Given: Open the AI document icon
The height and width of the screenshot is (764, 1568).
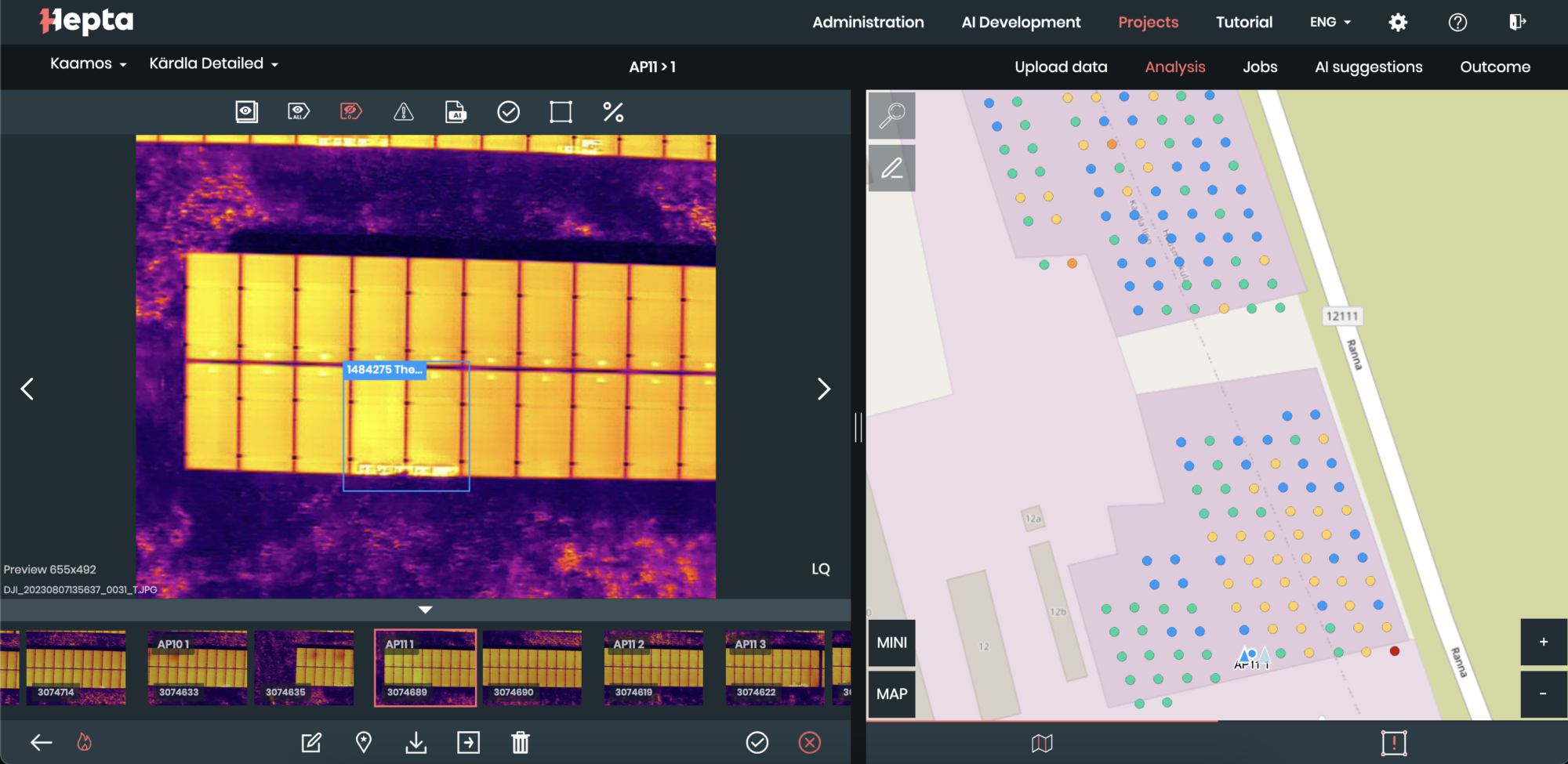Looking at the screenshot, I should tap(456, 112).
